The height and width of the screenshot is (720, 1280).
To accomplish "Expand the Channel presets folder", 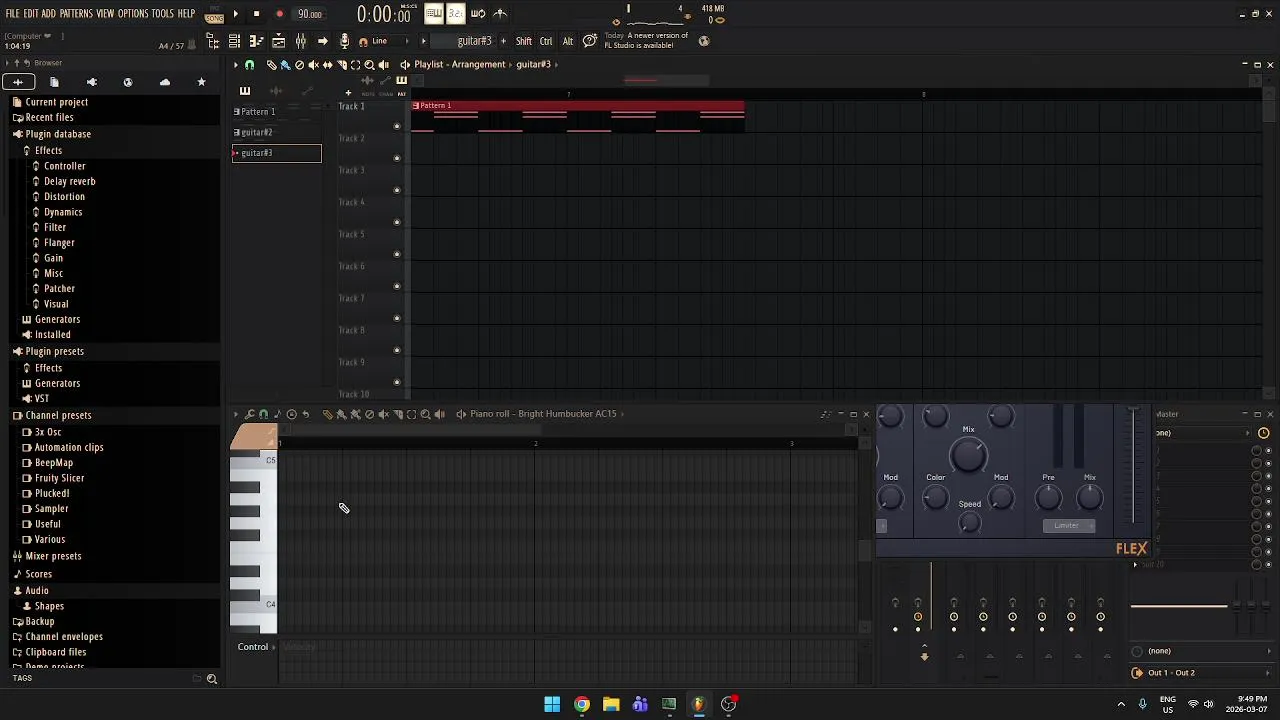I will pos(58,415).
